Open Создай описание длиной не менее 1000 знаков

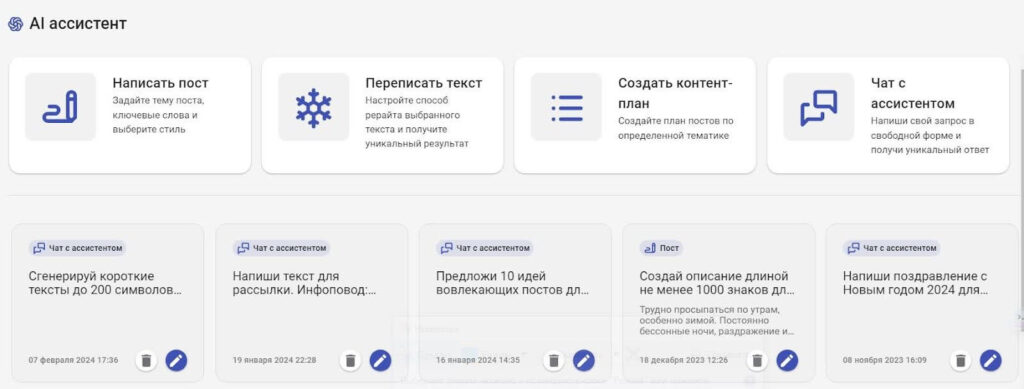coord(717,283)
